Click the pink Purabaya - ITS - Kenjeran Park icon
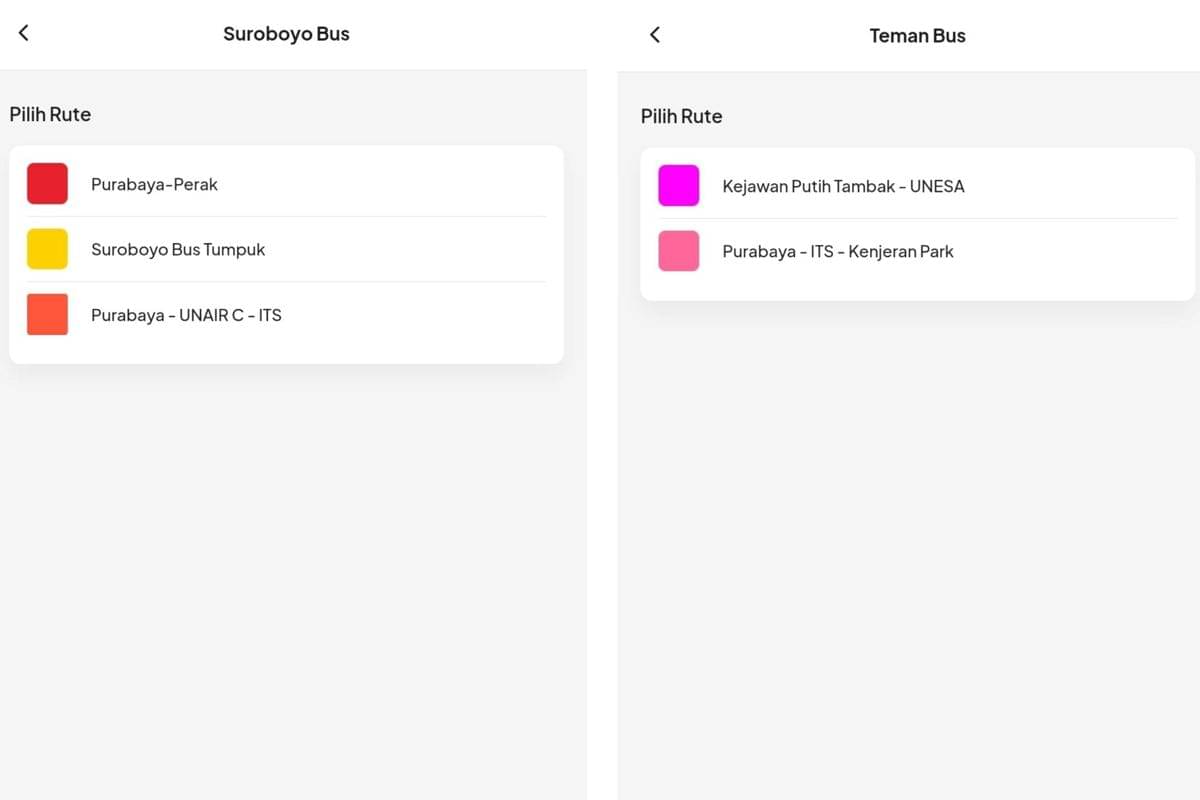 pos(679,251)
